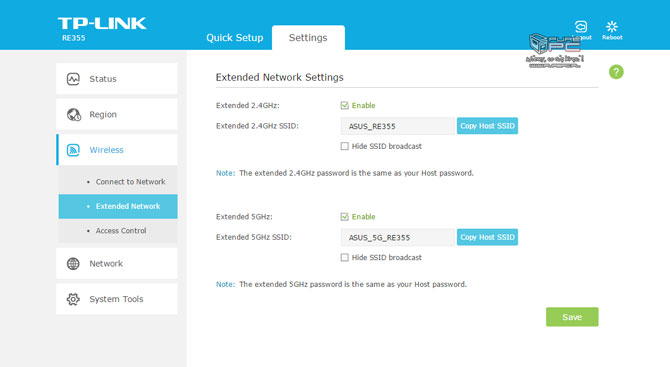The height and width of the screenshot is (367, 670).
Task: Open the Network menu item
Action: [x=117, y=264]
